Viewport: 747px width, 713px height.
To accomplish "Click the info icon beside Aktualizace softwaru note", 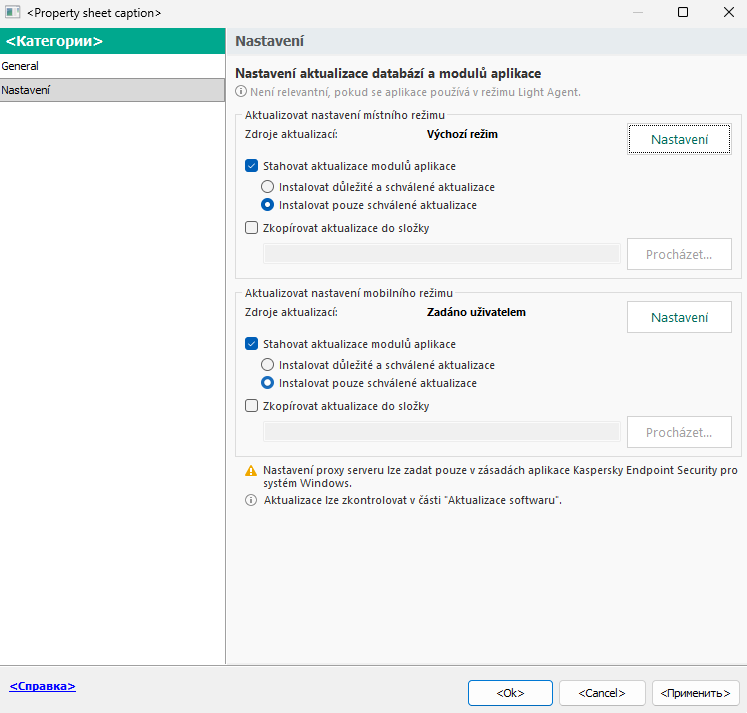I will [x=251, y=500].
